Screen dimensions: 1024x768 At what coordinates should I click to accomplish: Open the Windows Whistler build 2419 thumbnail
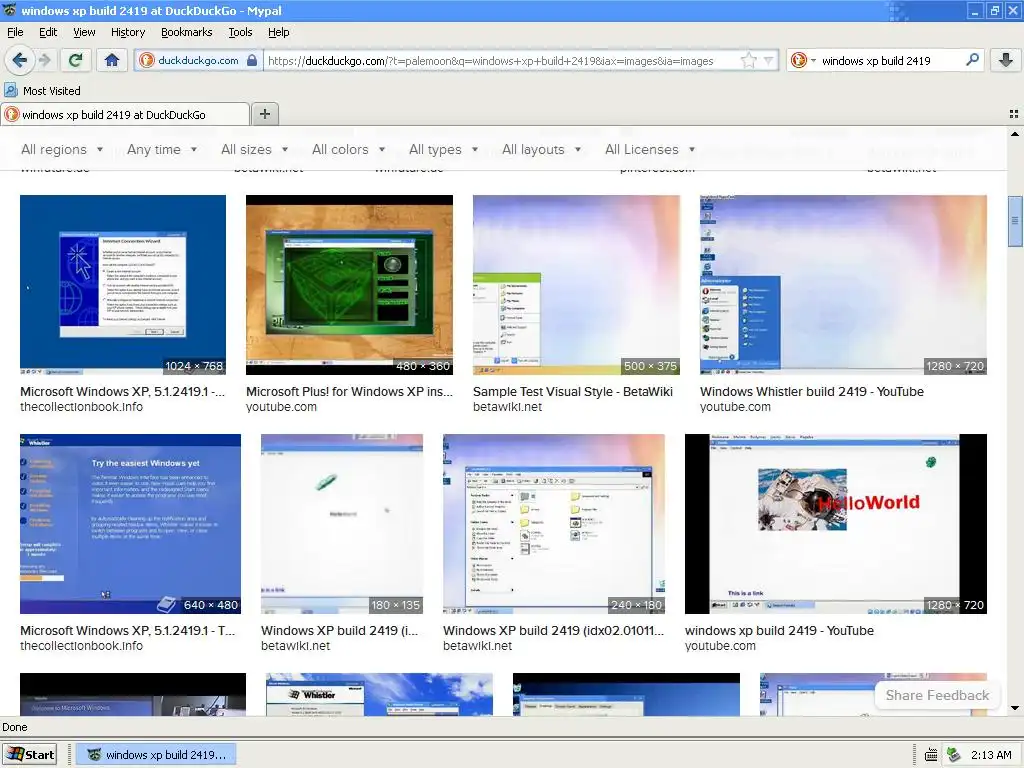843,285
